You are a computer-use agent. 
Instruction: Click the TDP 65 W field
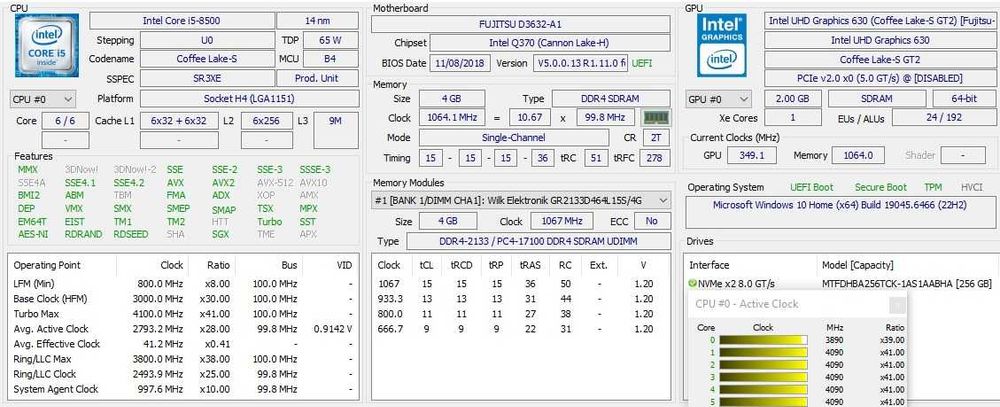pyautogui.click(x=330, y=40)
